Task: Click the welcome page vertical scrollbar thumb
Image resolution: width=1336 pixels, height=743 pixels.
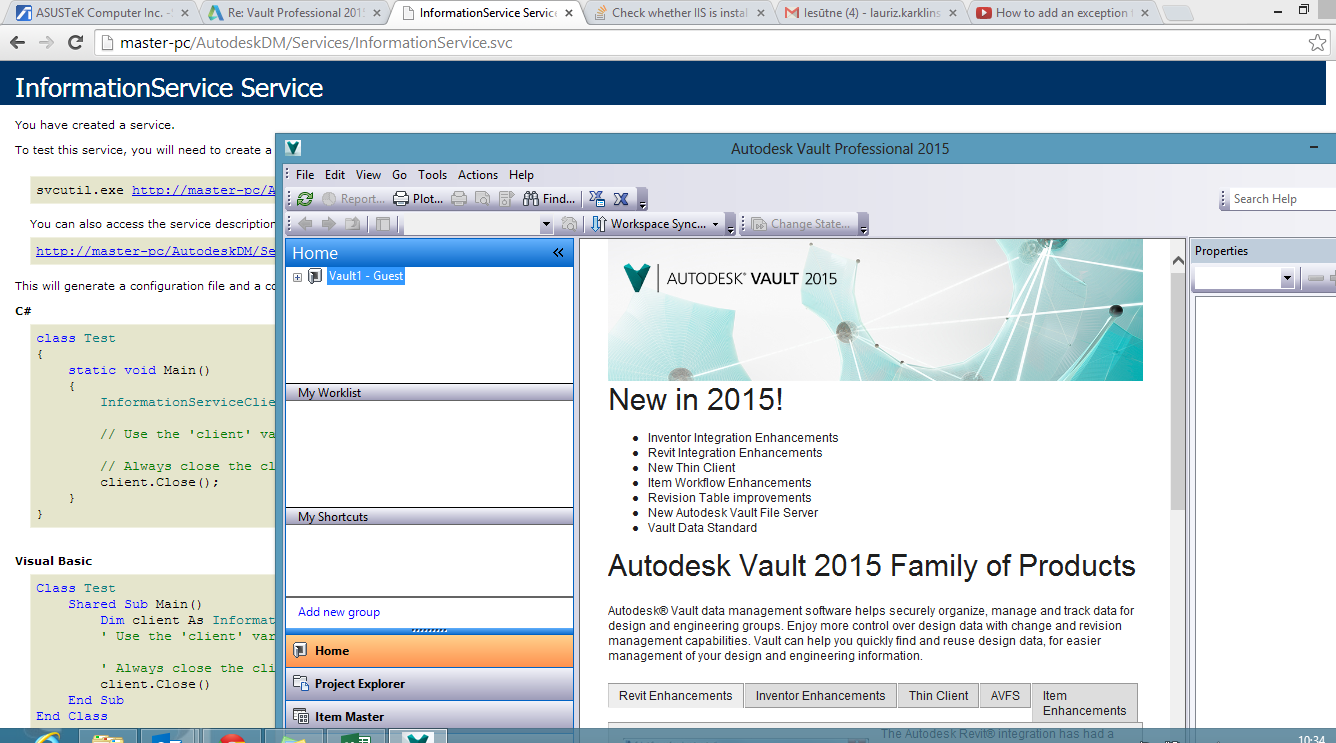Action: [1177, 390]
